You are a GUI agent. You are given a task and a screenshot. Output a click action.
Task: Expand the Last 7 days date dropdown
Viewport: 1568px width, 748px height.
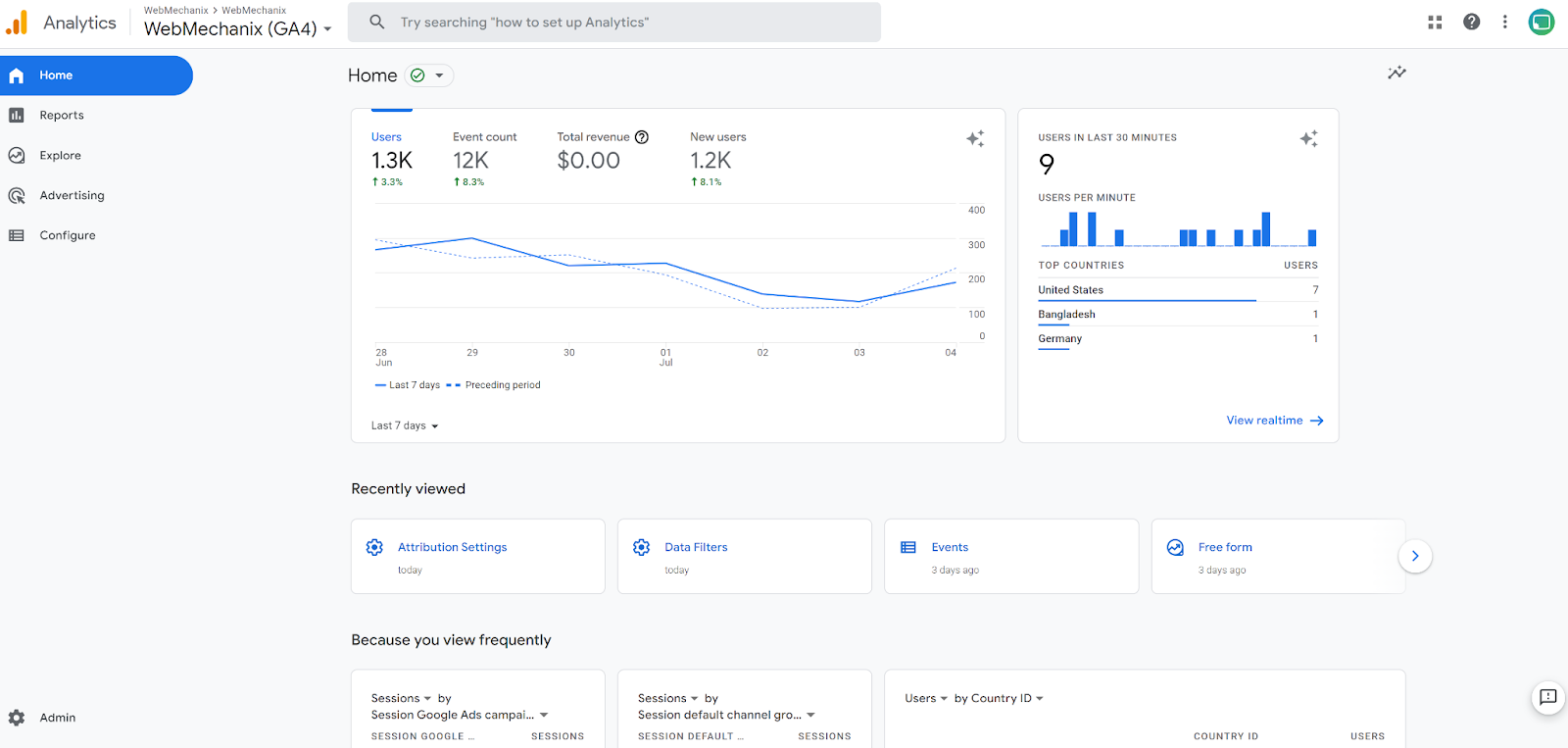click(405, 425)
